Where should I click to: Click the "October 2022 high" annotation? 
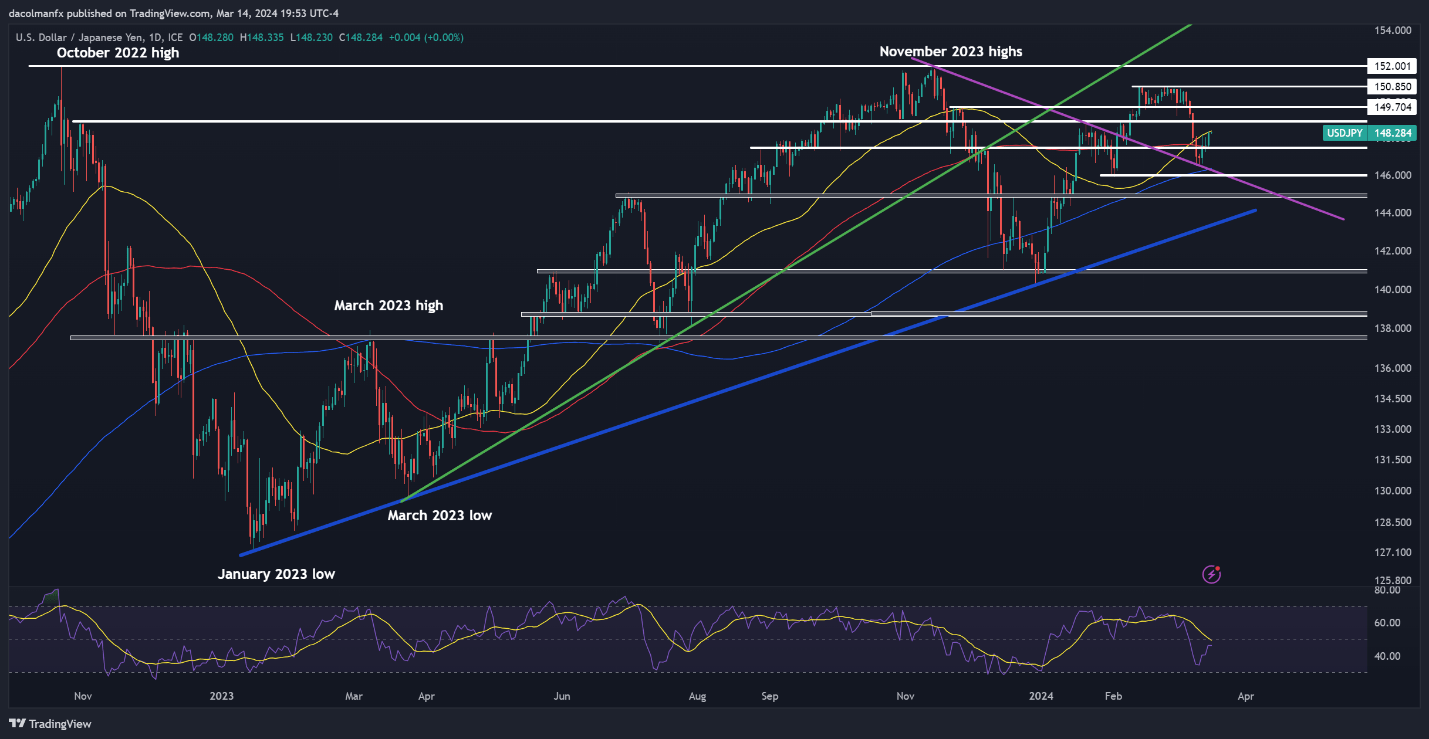(118, 53)
